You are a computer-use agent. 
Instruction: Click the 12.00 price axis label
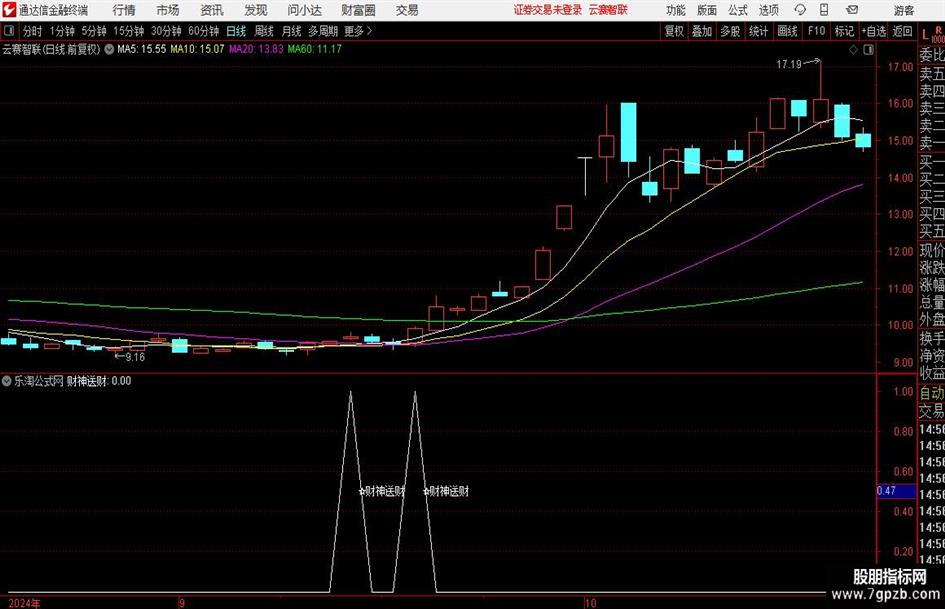(x=900, y=251)
